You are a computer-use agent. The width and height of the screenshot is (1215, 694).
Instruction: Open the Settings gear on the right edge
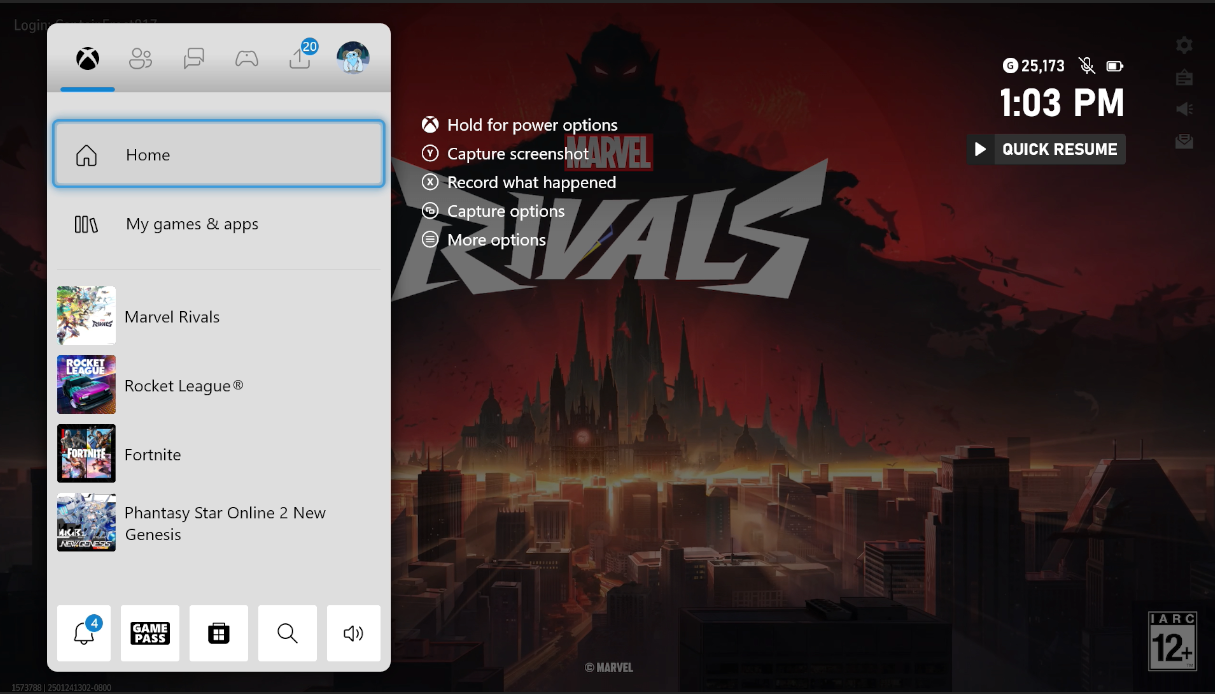tap(1184, 45)
